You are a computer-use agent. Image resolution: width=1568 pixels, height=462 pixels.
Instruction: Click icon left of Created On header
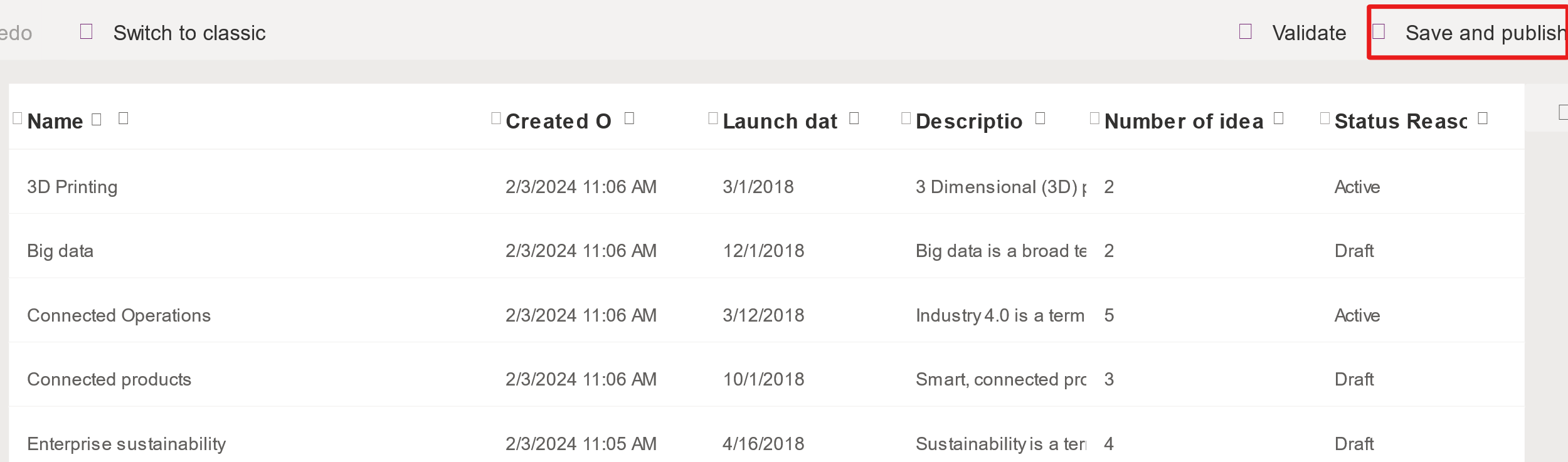[496, 118]
